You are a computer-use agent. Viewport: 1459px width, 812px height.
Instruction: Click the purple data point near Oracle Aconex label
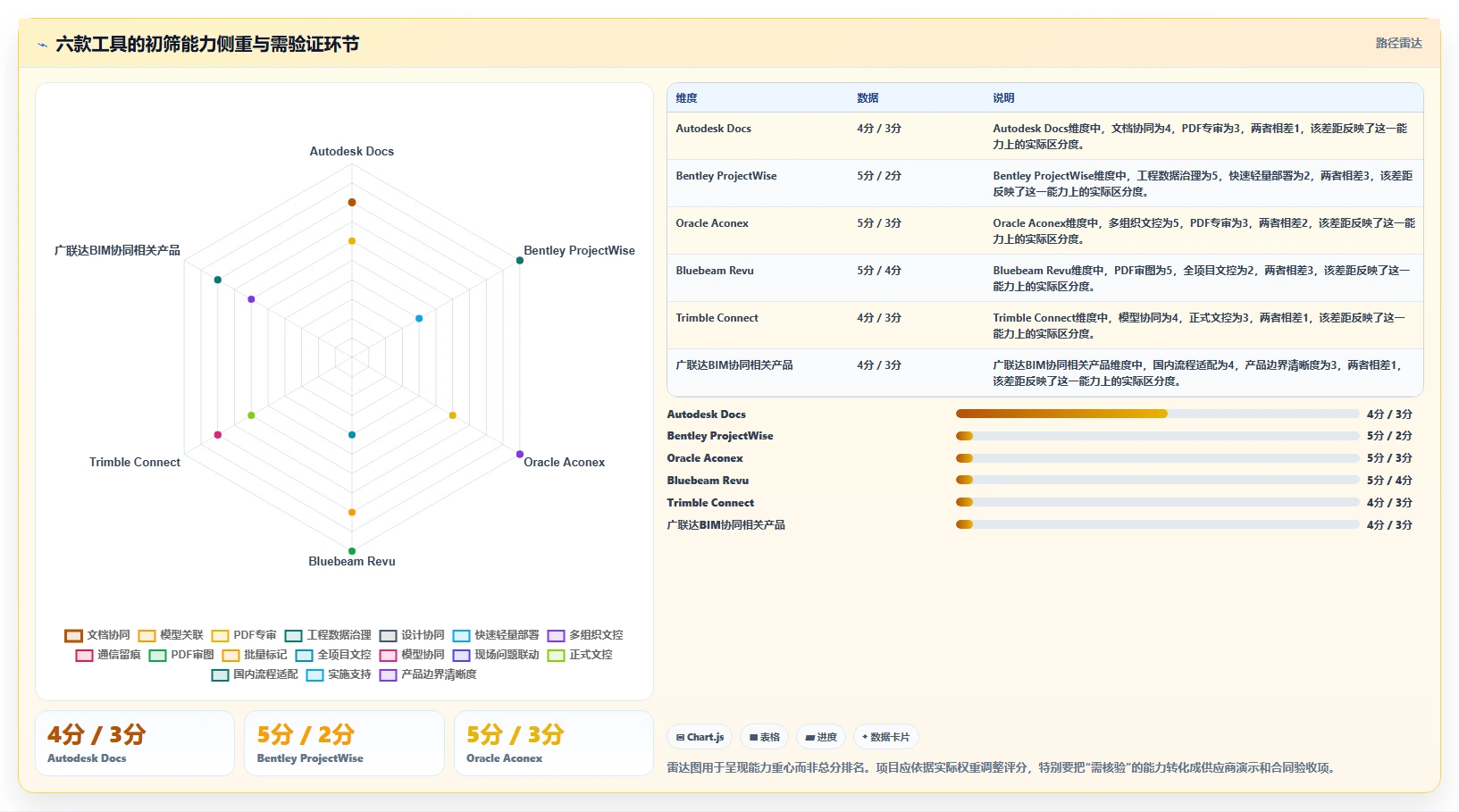520,454
